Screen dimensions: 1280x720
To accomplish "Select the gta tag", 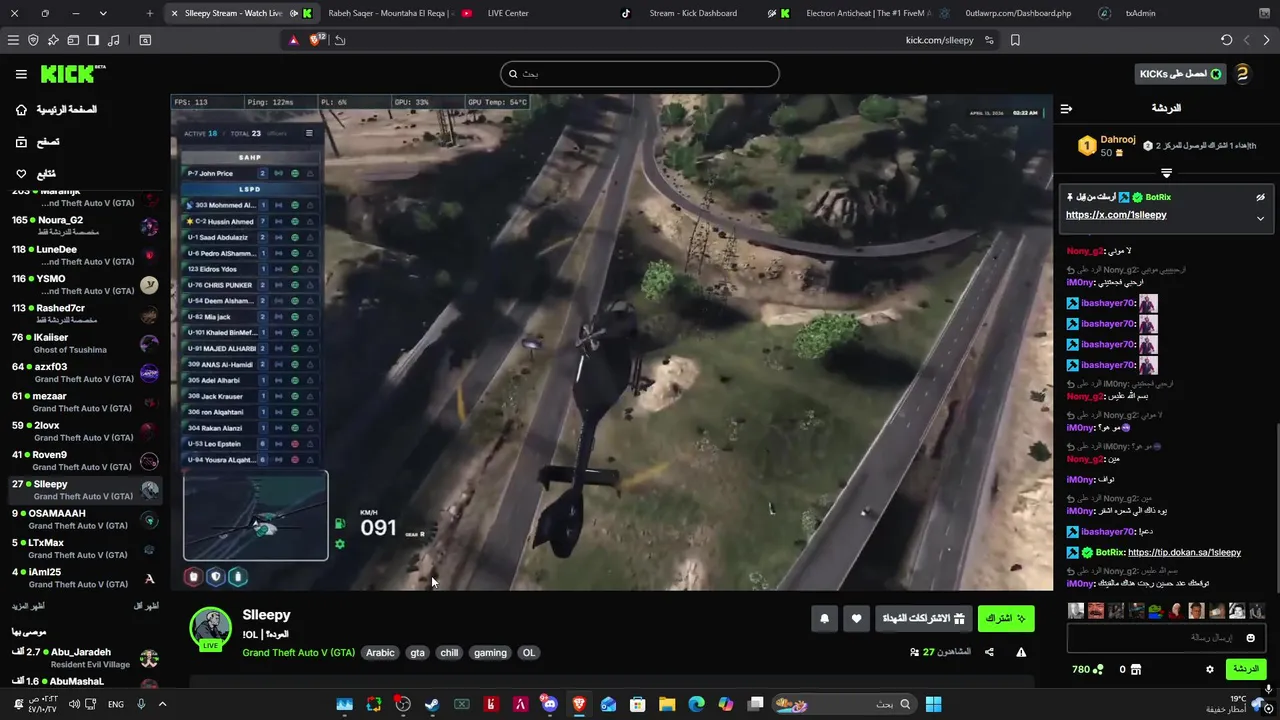I will point(417,653).
